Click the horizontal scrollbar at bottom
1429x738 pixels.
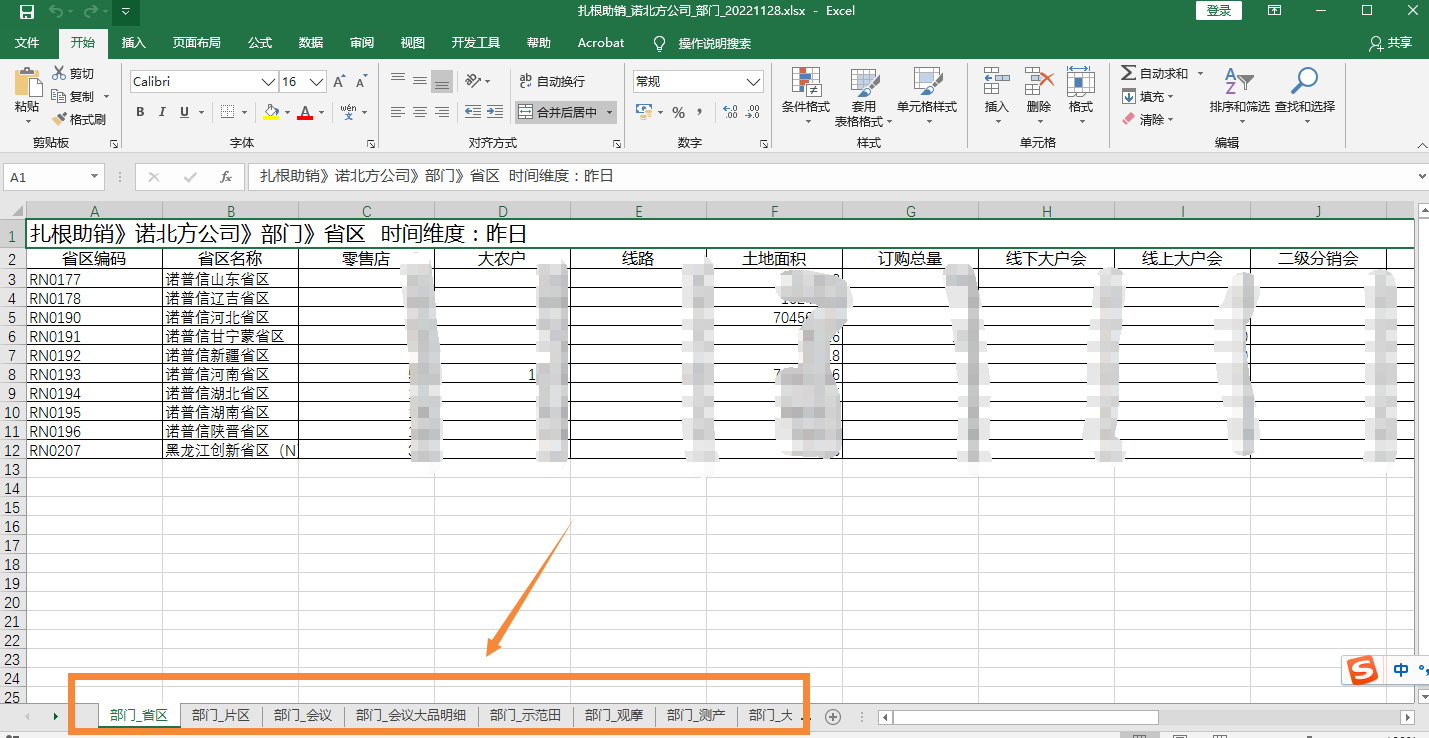click(1025, 717)
